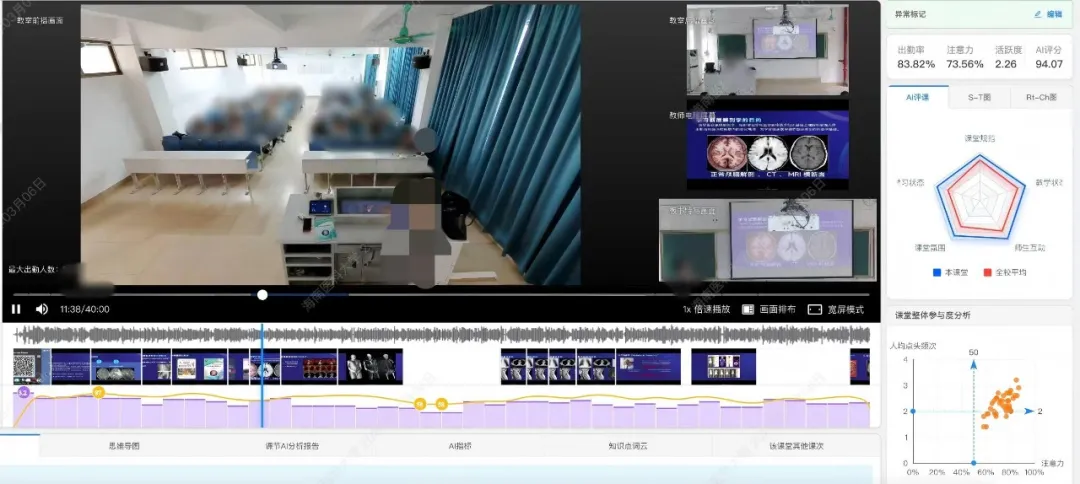Open the 思维导图 tab
The width and height of the screenshot is (1080, 484).
pyautogui.click(x=124, y=446)
